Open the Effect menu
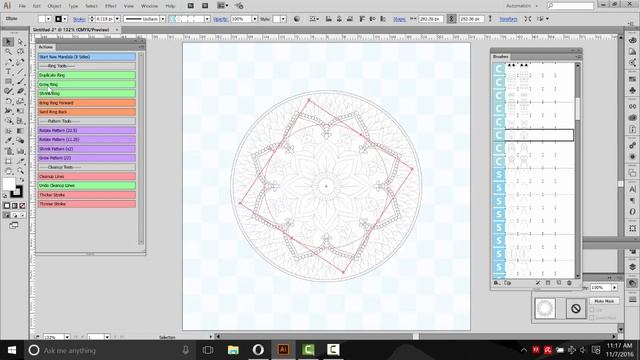This screenshot has height=360, width=640. [111, 6]
